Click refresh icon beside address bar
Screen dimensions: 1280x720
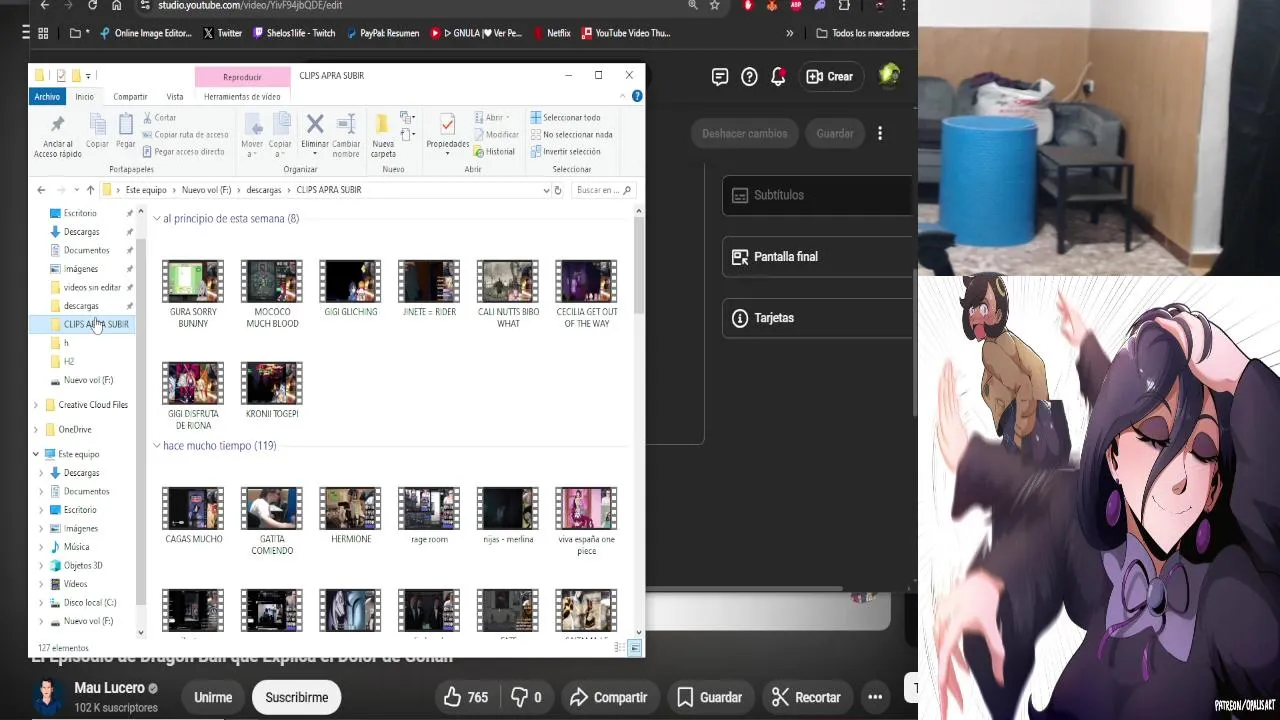tap(558, 190)
